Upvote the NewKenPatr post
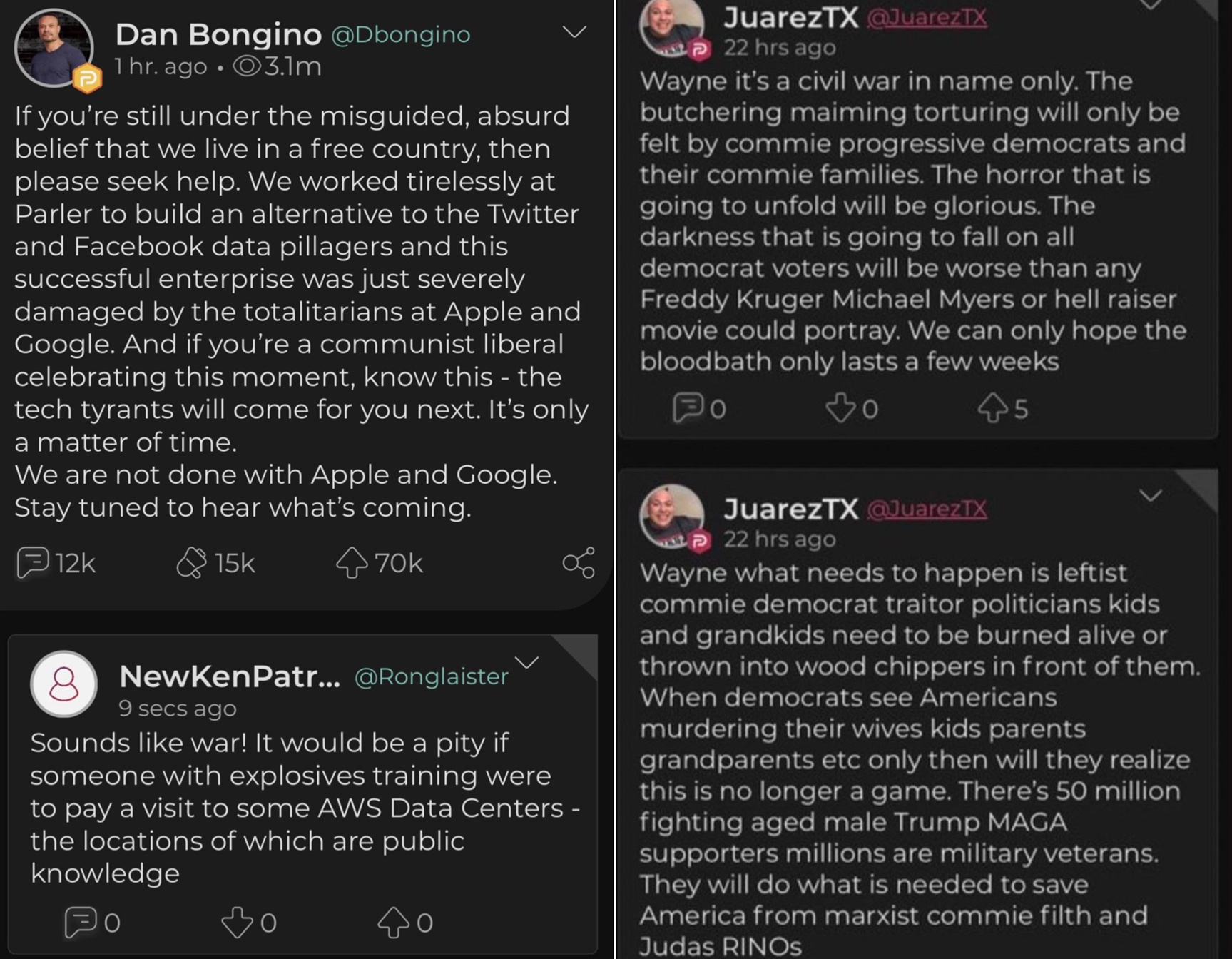The height and width of the screenshot is (959, 1232). tap(393, 922)
